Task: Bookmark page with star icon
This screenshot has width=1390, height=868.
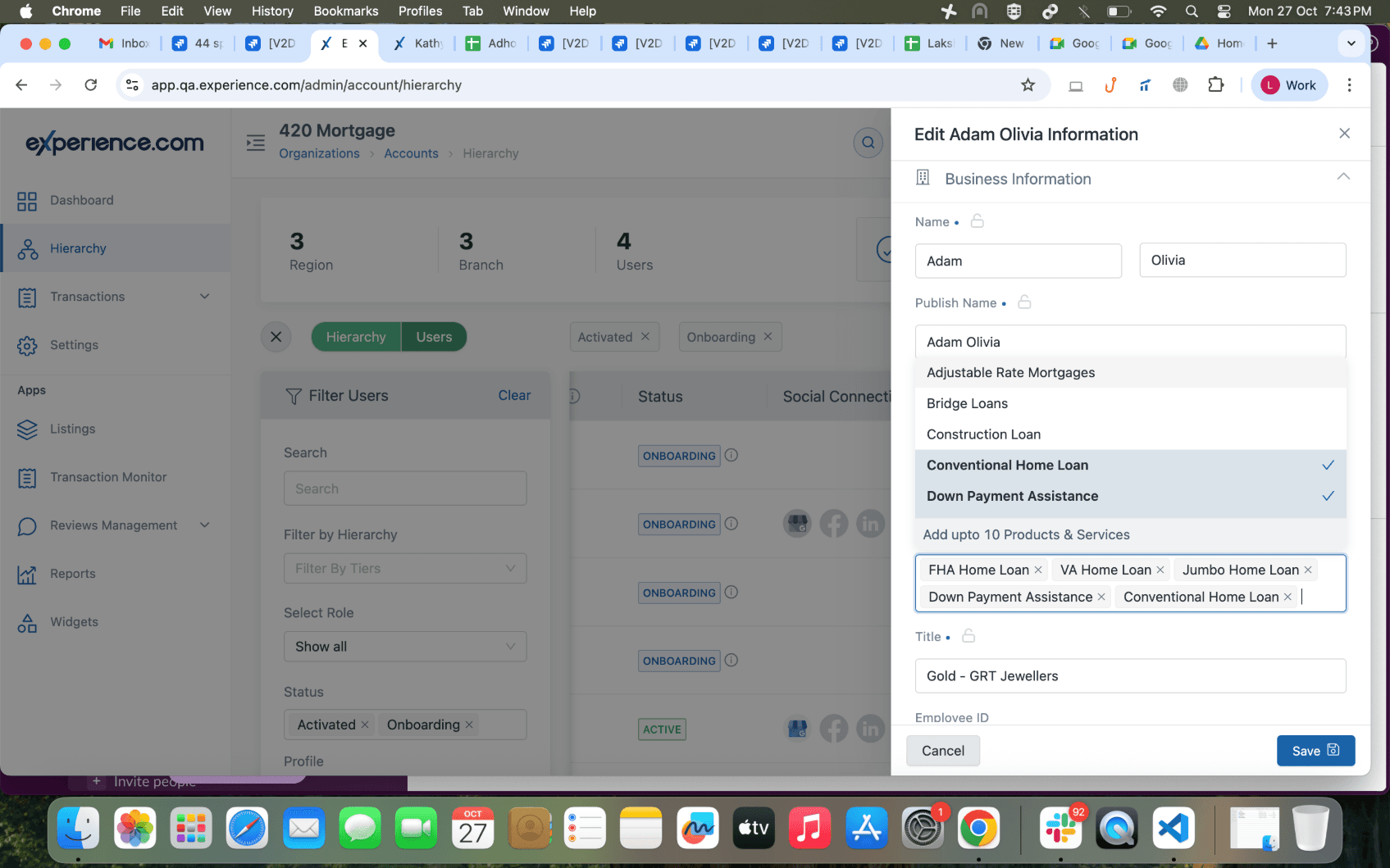Action: (x=1028, y=85)
